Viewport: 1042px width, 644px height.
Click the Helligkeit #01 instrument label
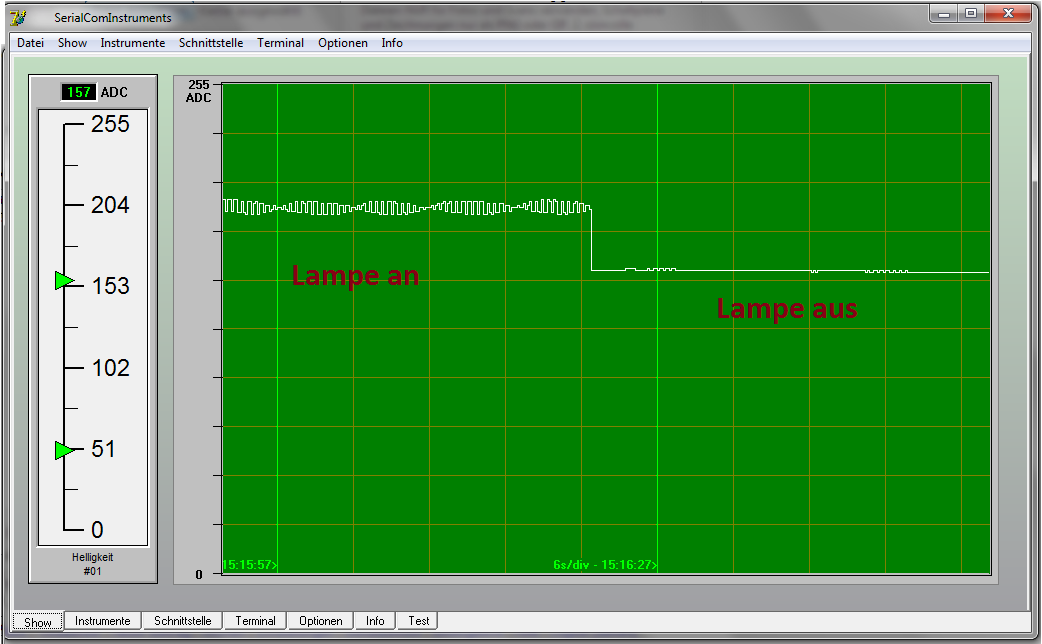(93, 564)
